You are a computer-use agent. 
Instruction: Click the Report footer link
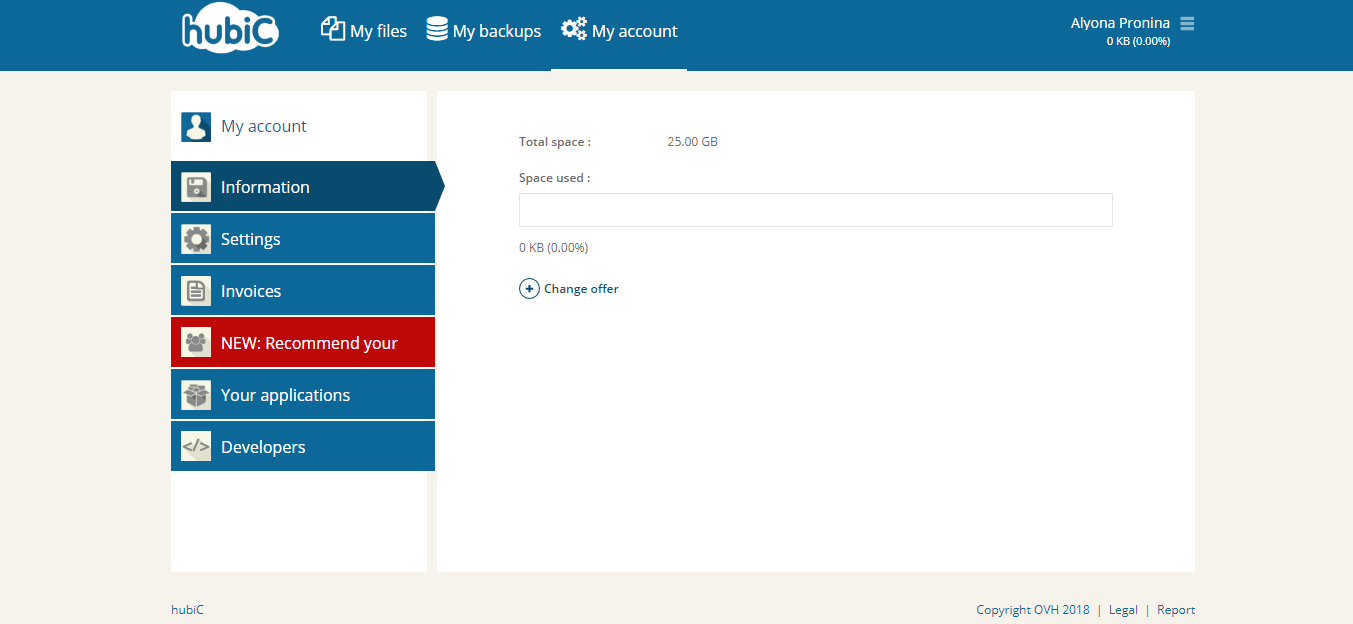1176,610
